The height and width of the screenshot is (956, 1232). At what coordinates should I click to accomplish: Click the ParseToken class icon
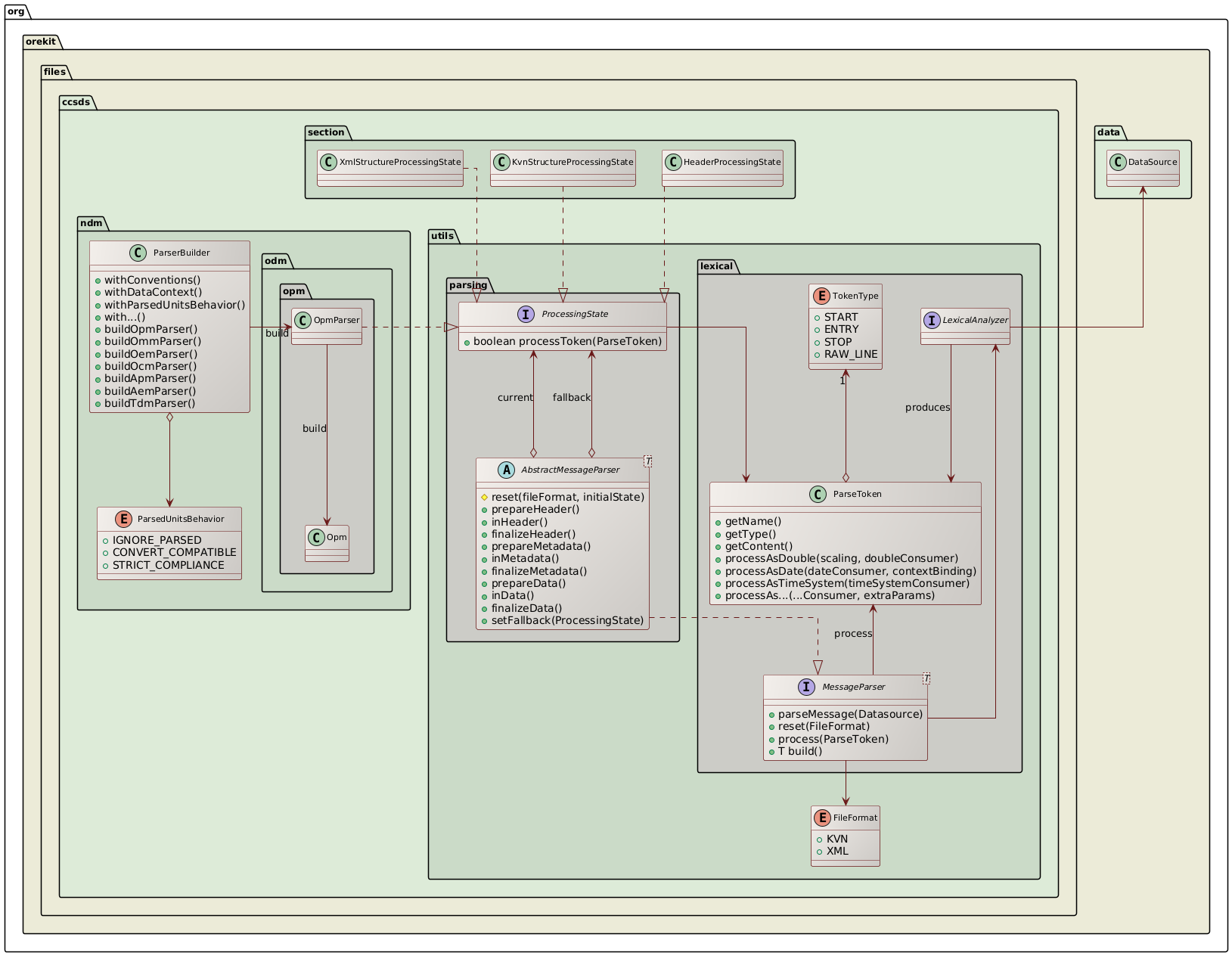(x=818, y=494)
